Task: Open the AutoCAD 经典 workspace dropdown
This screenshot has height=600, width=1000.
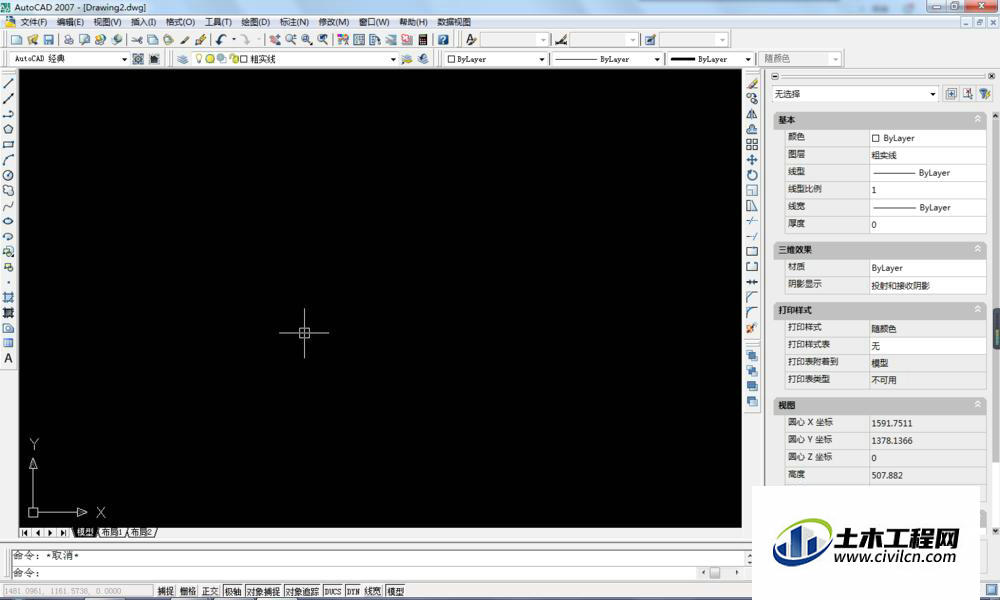Action: pyautogui.click(x=124, y=59)
